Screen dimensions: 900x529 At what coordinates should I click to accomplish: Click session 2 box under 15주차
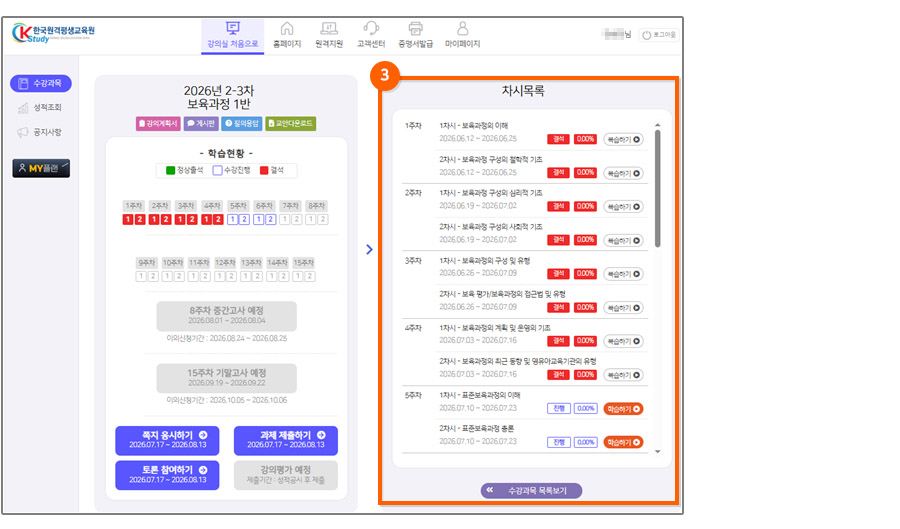pos(310,277)
